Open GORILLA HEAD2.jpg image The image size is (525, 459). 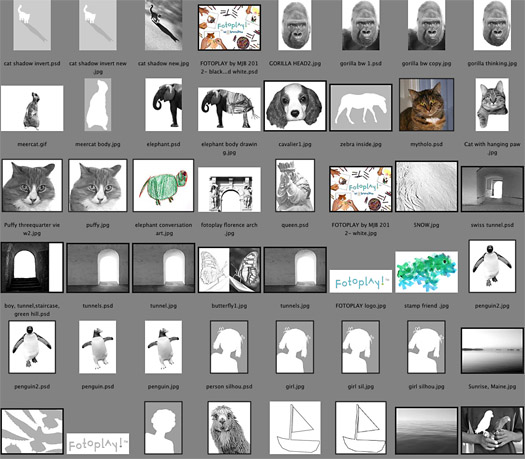click(295, 25)
